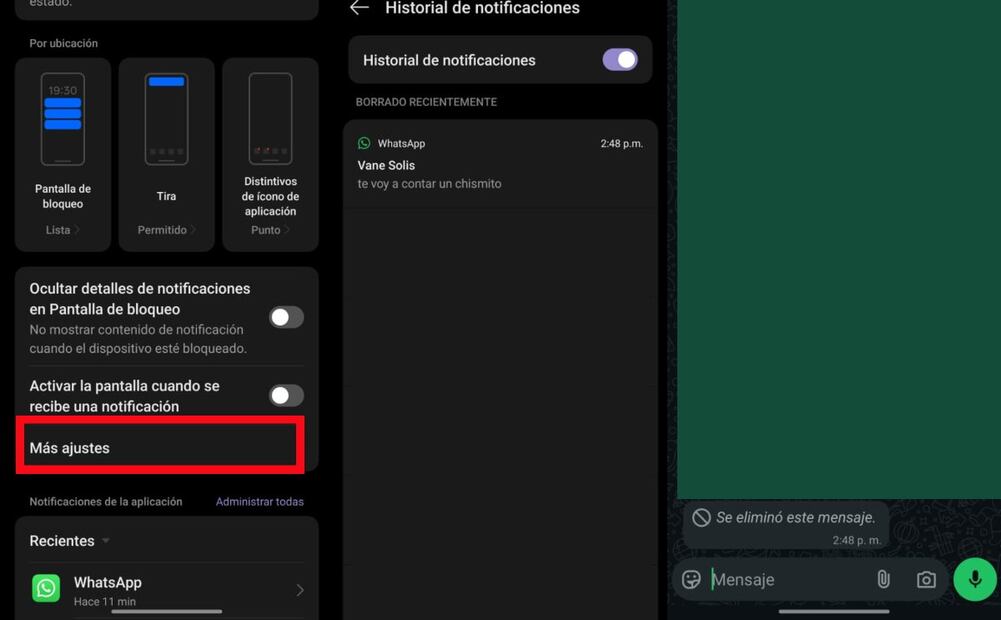The image size is (1001, 620).
Task: Tap the small WhatsApp icon in notification entry
Action: pos(364,144)
